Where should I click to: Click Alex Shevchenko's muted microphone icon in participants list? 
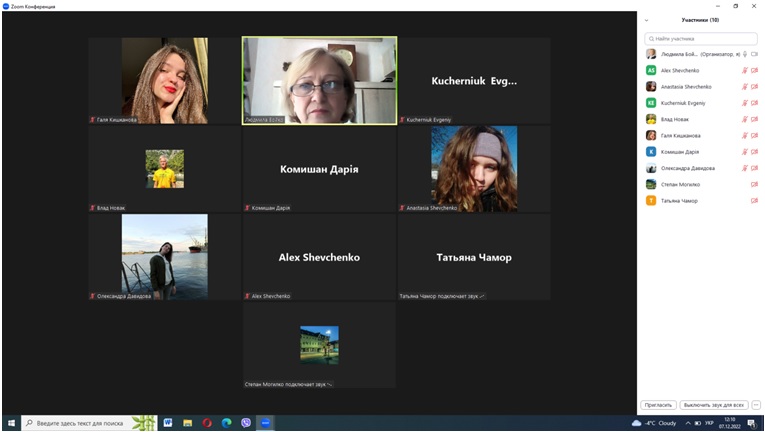point(745,70)
